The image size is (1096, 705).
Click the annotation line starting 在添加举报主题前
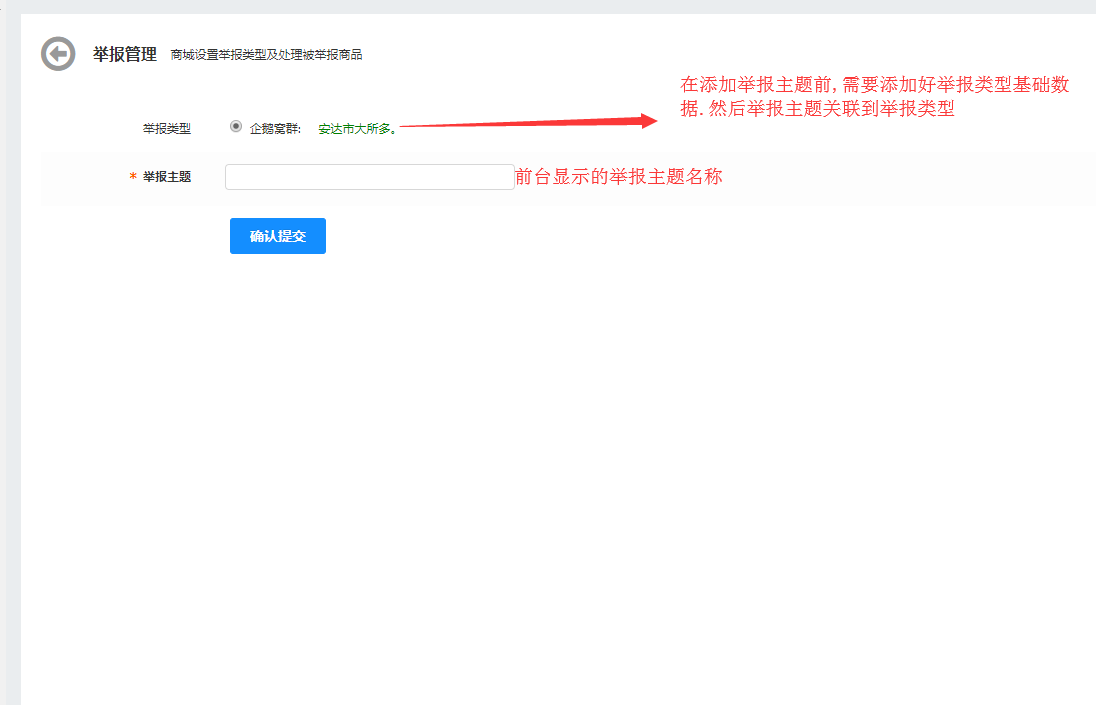(x=874, y=86)
